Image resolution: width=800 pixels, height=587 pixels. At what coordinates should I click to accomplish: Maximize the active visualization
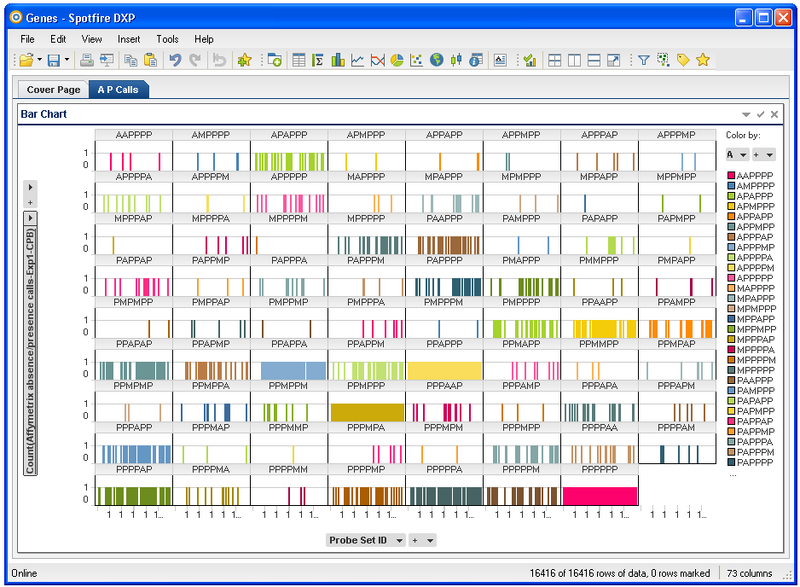[611, 60]
